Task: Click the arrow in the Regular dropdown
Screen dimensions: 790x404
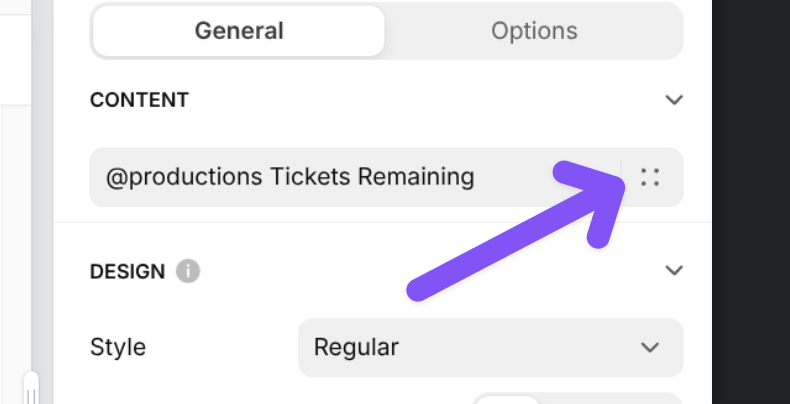Action: 650,347
